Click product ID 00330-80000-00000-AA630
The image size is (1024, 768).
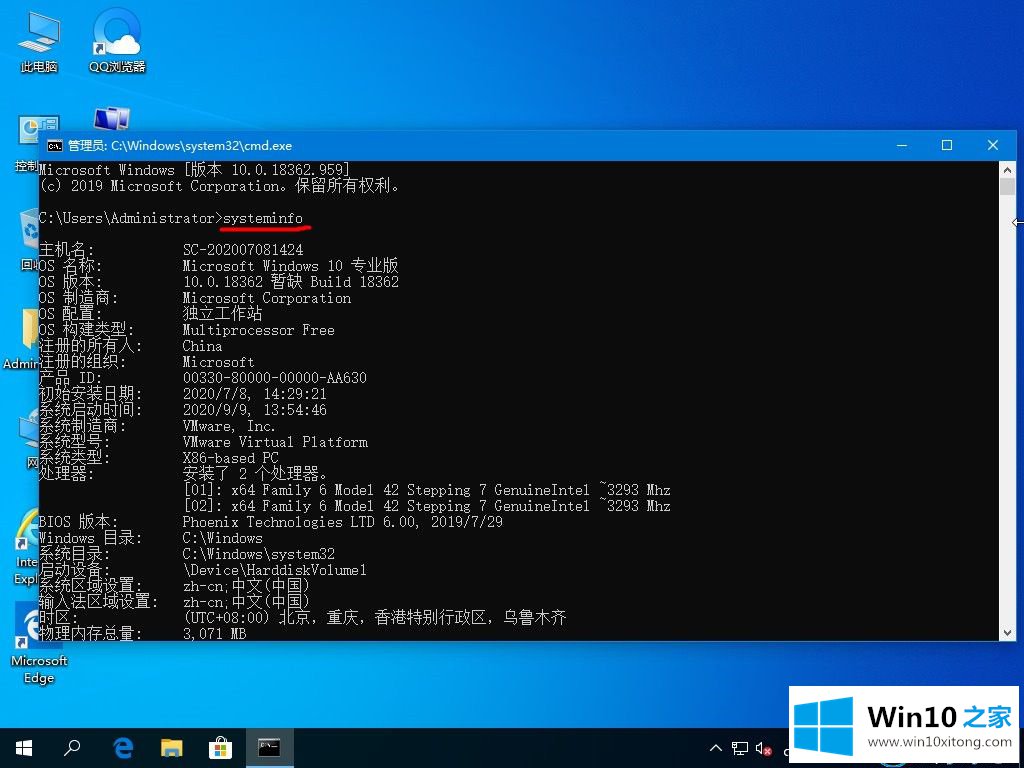(x=275, y=378)
